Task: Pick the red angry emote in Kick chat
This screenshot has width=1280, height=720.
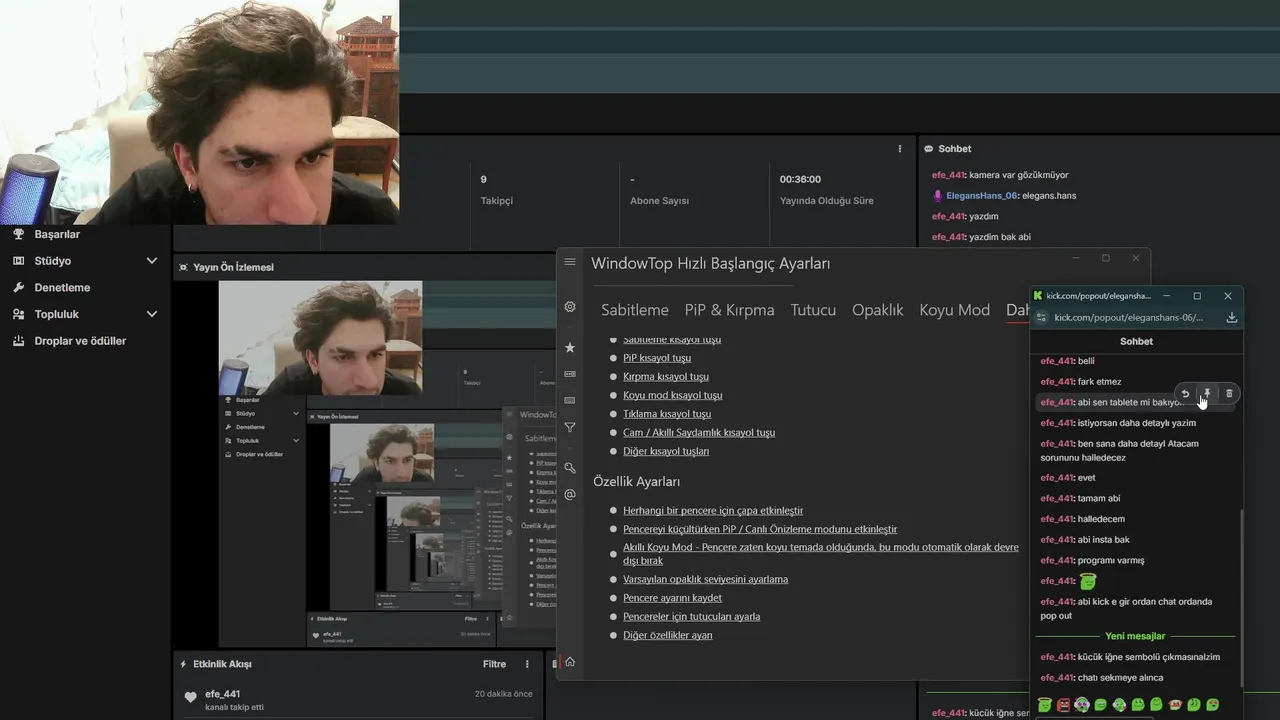Action: click(x=1064, y=705)
